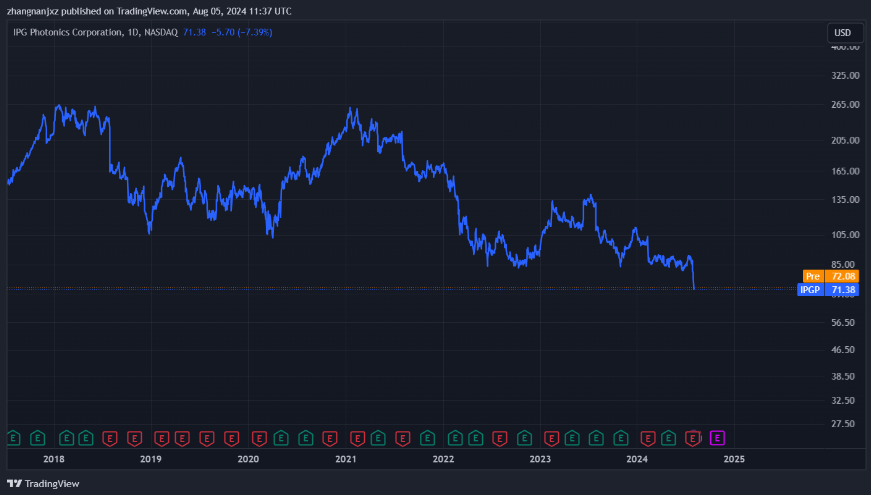Click the 165.00 price axis label
Screen dimensions: 871x495
click(845, 171)
